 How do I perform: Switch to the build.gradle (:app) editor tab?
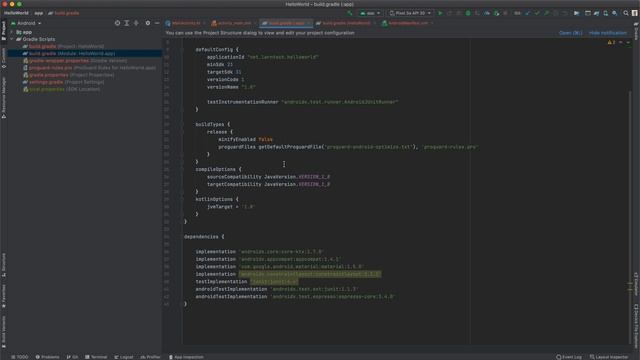(286, 23)
